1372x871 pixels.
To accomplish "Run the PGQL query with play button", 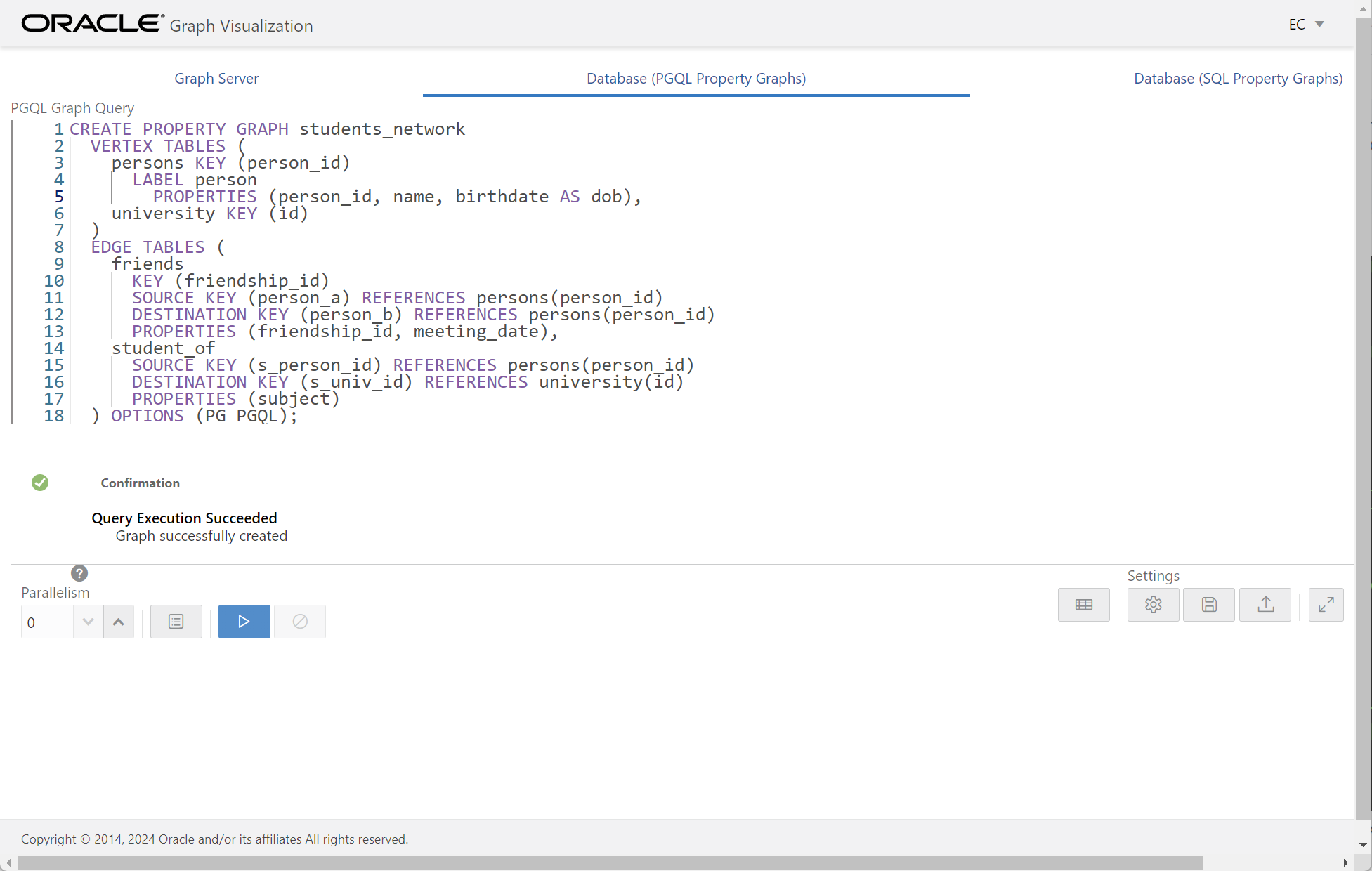I will pos(244,622).
